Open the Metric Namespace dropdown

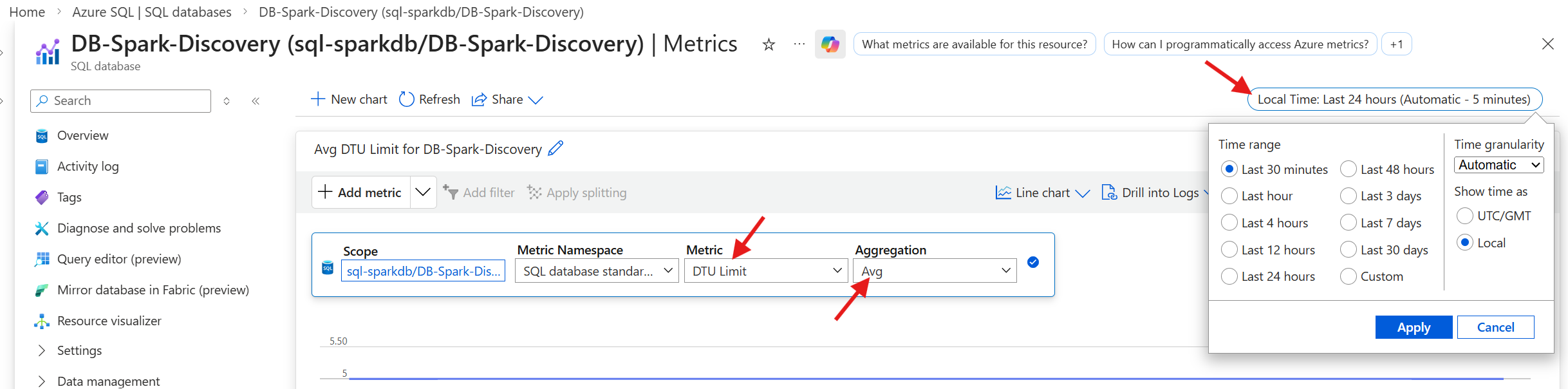pos(597,271)
